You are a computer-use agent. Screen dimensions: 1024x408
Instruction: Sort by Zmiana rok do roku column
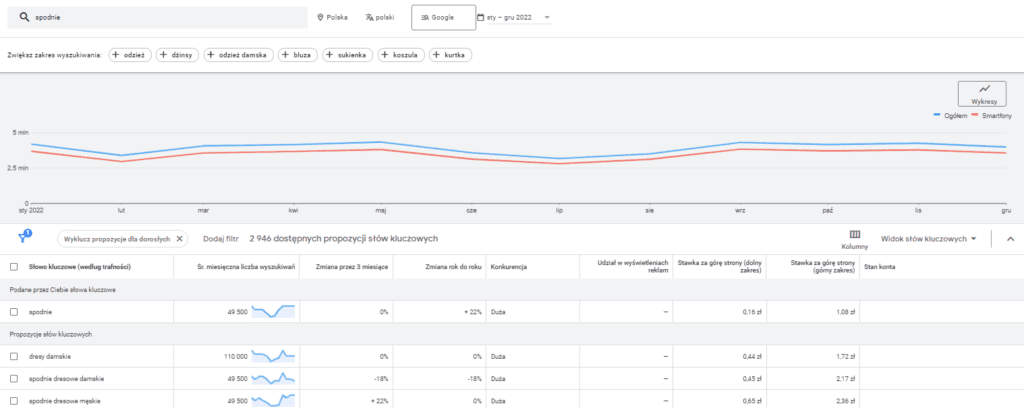coord(454,266)
